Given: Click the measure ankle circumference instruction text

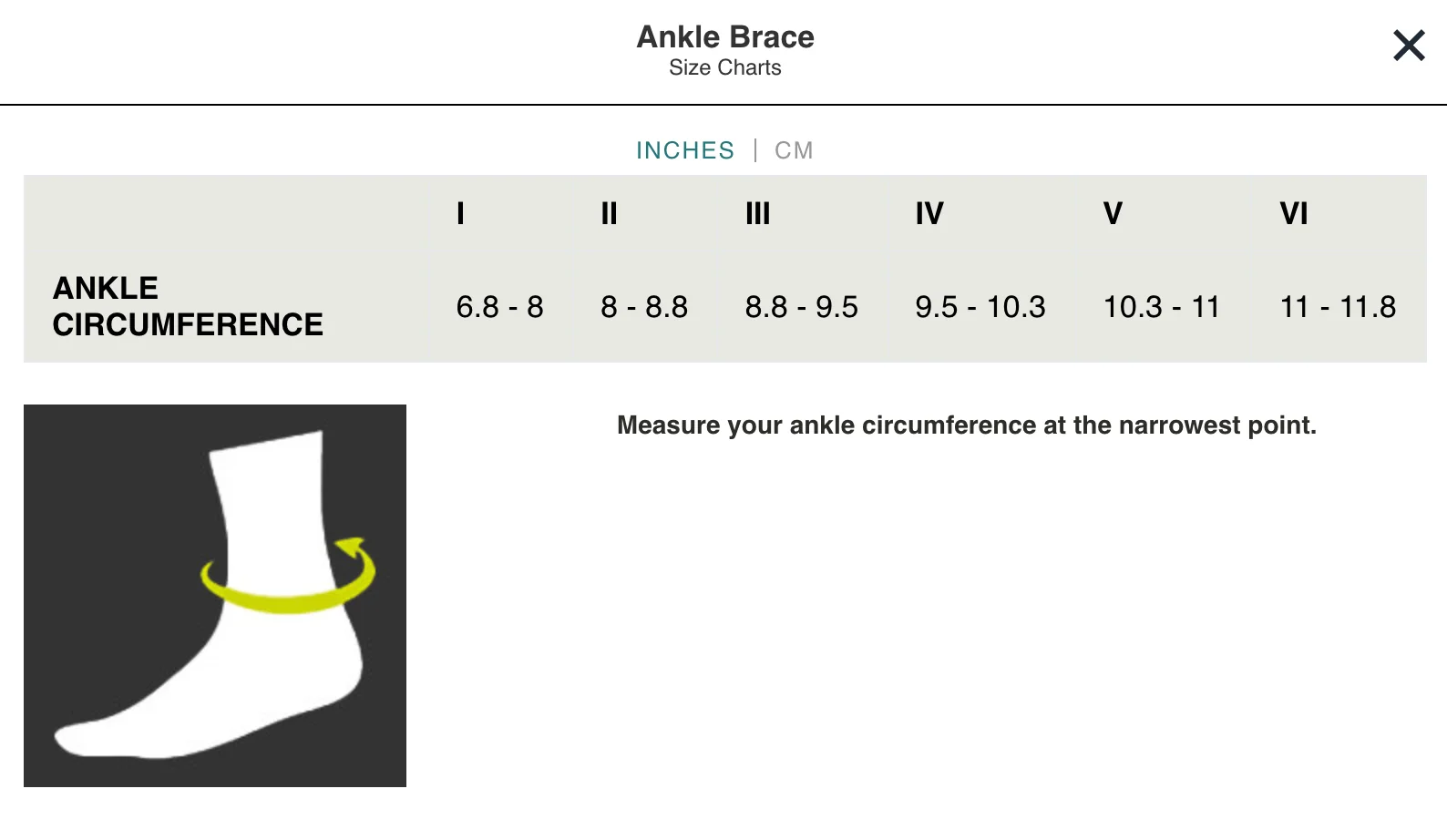Looking at the screenshot, I should click(x=967, y=425).
